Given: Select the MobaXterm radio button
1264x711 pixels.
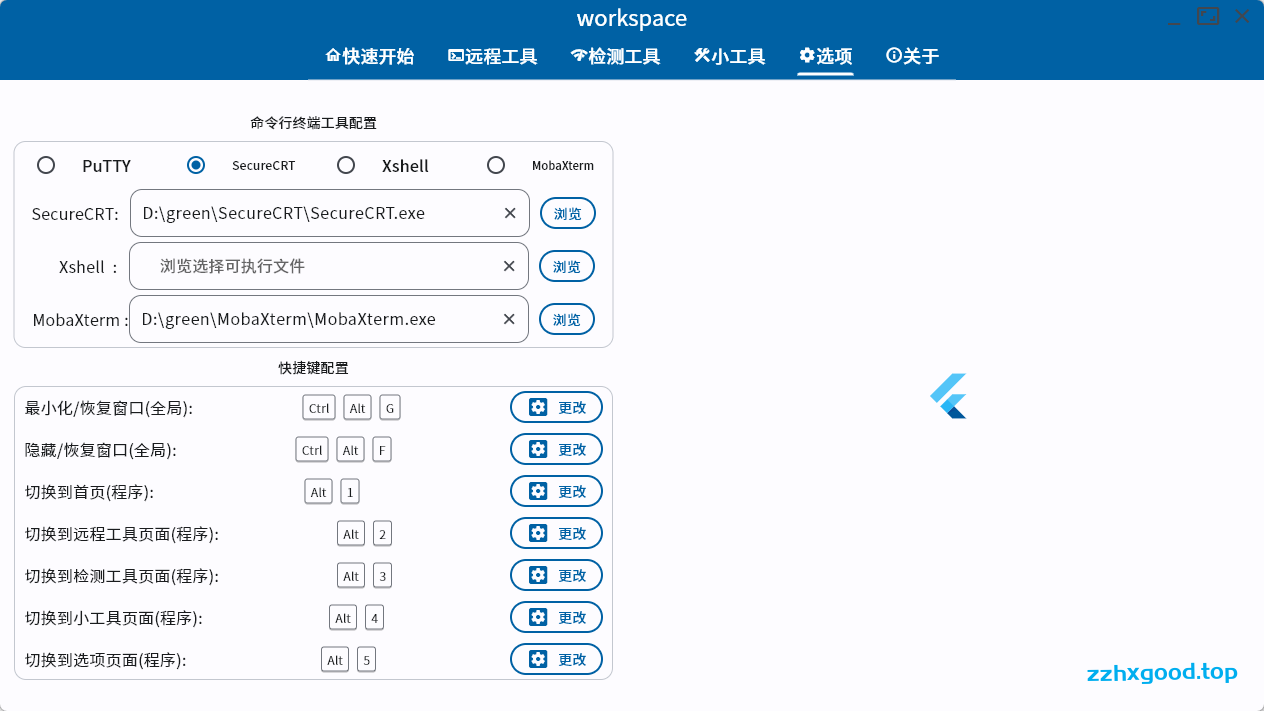Looking at the screenshot, I should pyautogui.click(x=496, y=165).
